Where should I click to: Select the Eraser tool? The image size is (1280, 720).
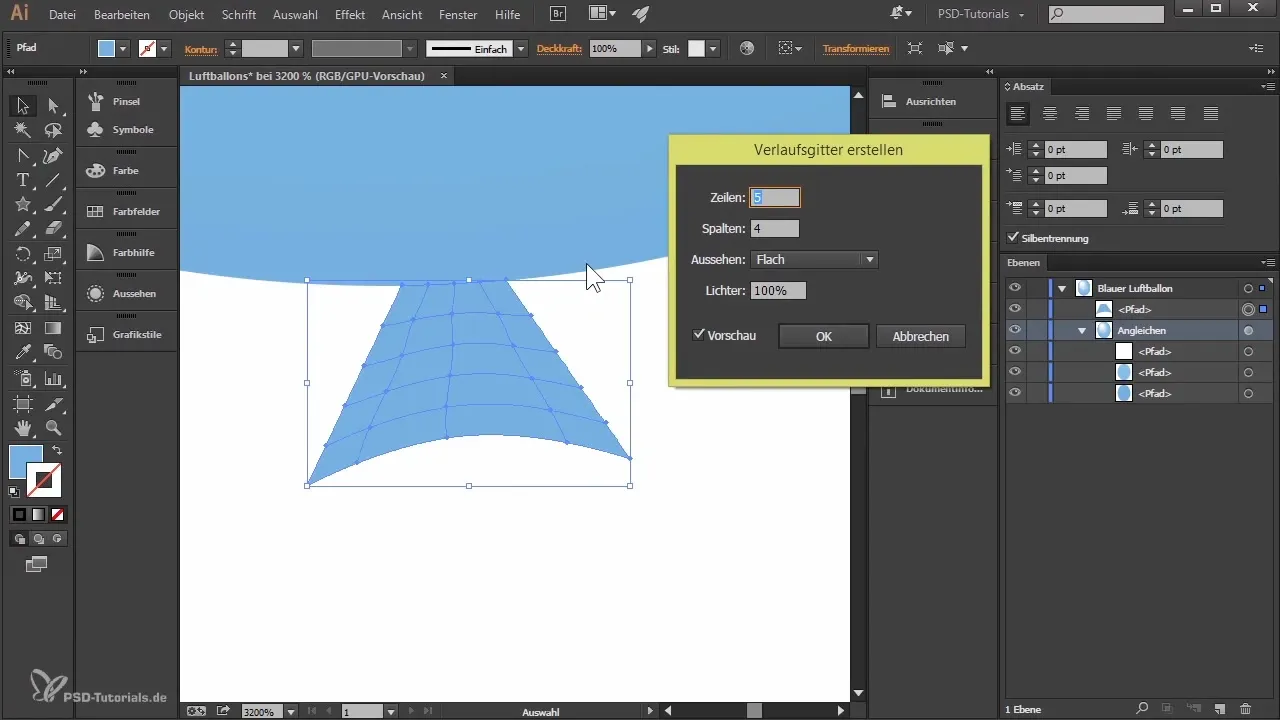pyautogui.click(x=54, y=229)
